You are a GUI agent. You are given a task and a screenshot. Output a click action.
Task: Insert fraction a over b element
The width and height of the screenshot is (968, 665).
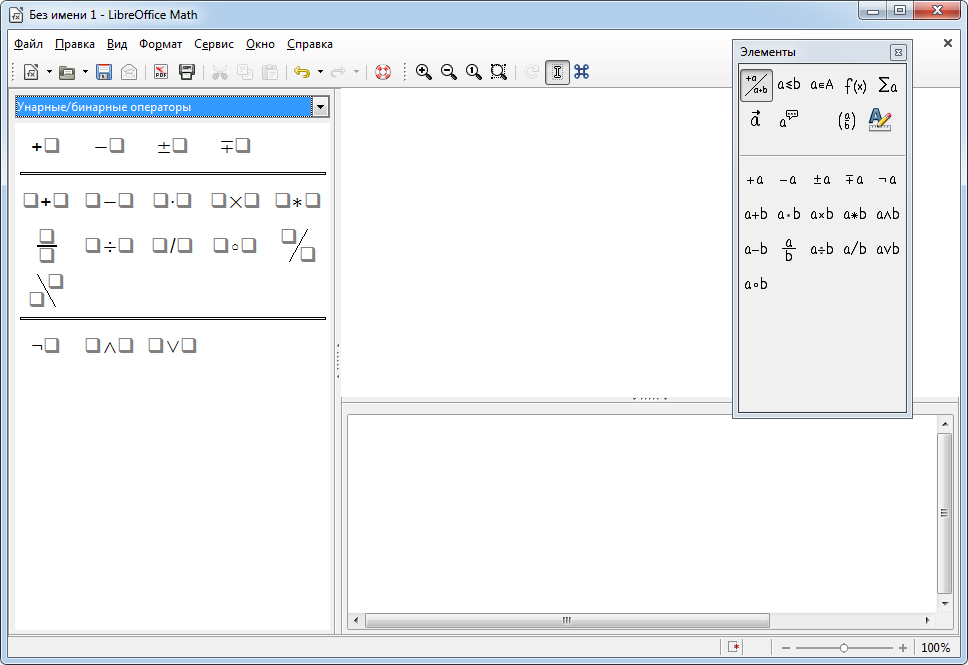(x=789, y=249)
